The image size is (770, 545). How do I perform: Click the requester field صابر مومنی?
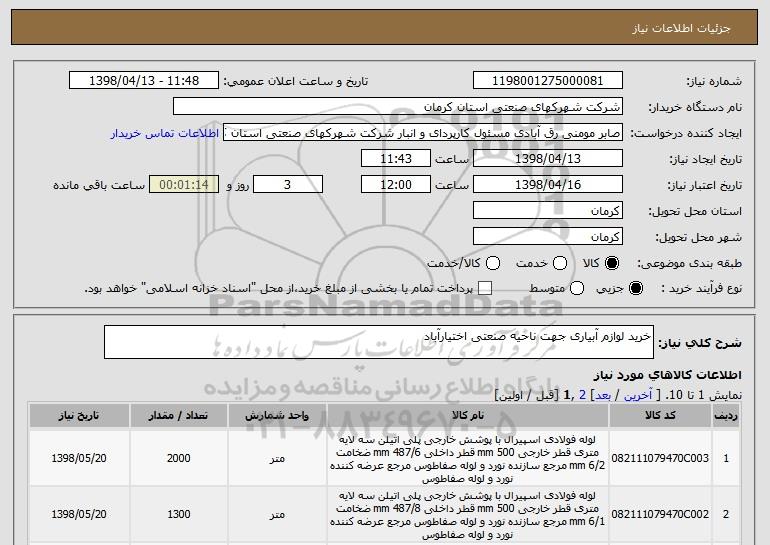click(x=423, y=133)
